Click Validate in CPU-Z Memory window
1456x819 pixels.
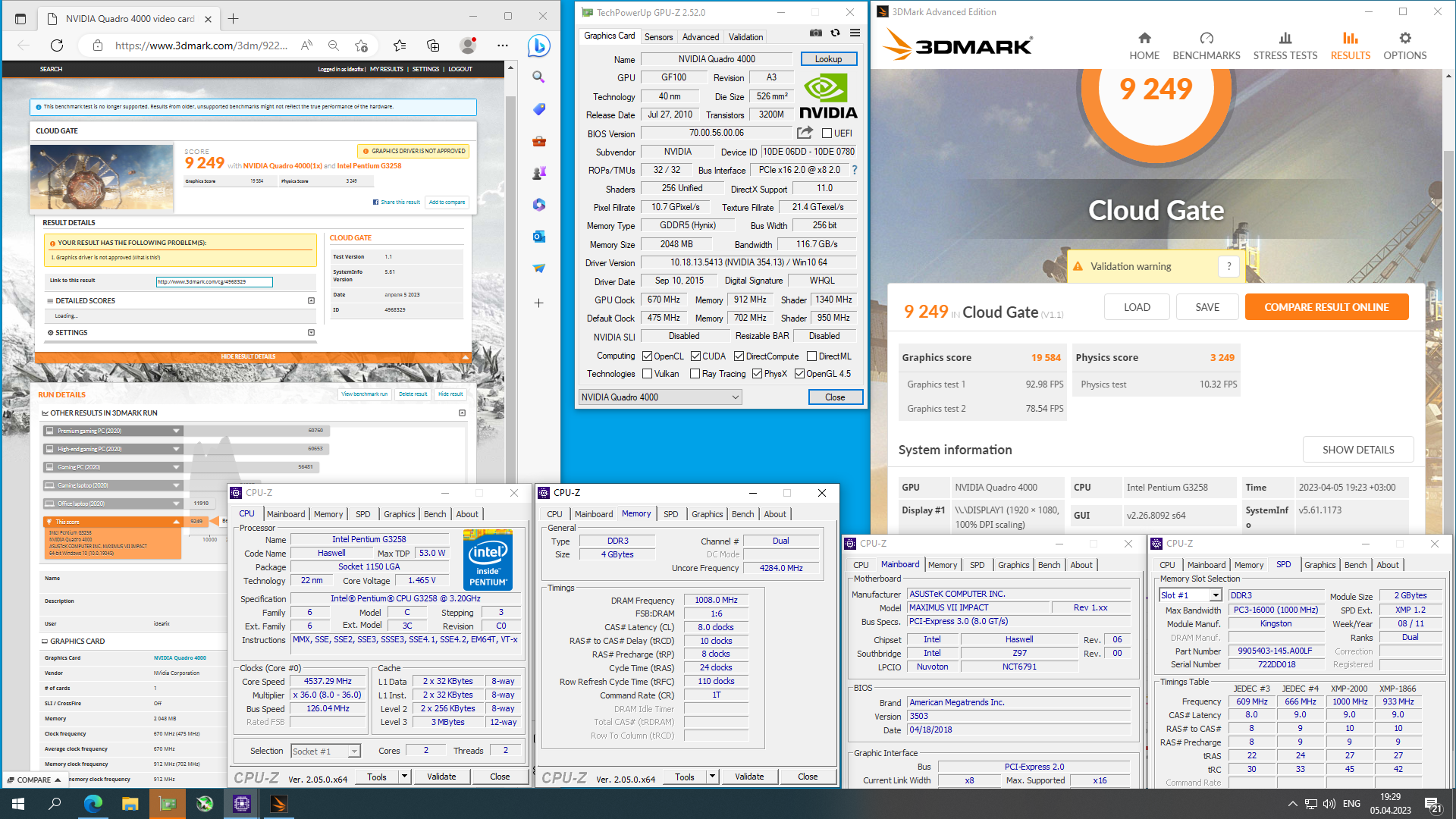coord(749,777)
